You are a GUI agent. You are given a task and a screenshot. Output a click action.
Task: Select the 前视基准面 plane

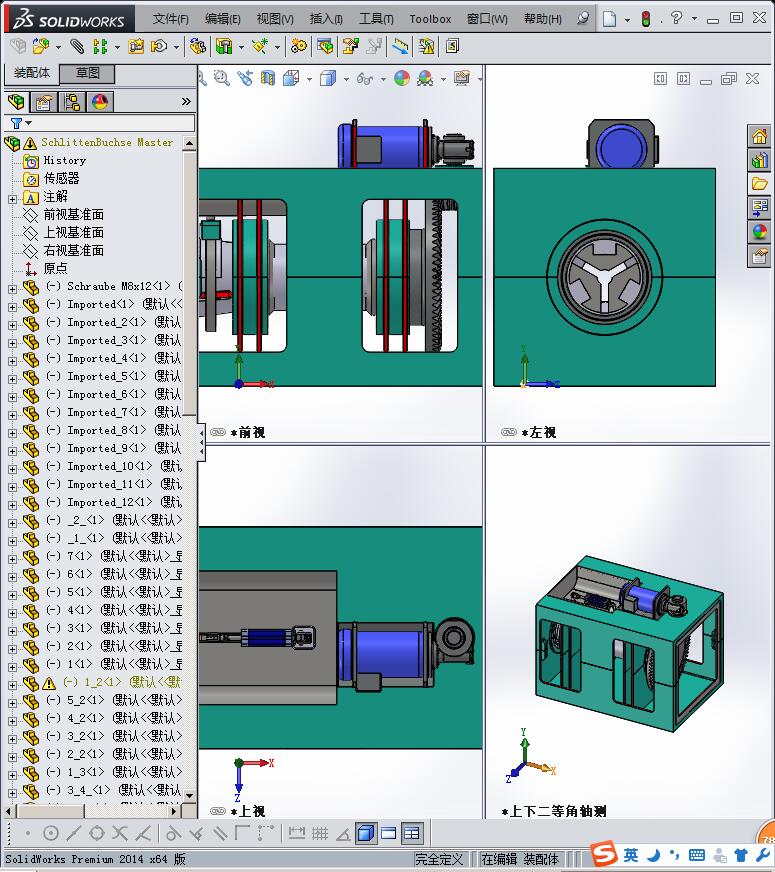point(73,215)
